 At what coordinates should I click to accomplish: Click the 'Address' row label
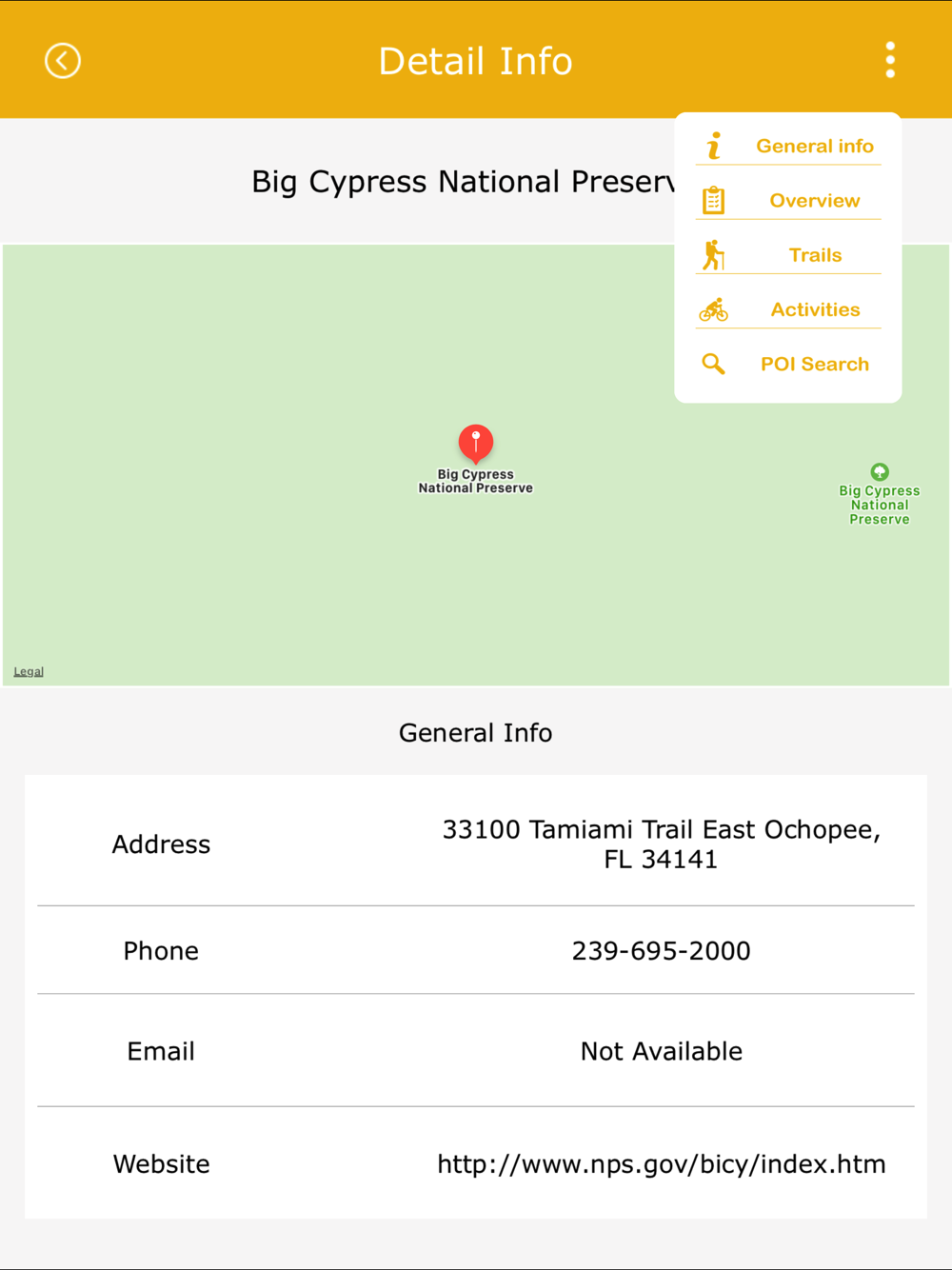coord(161,844)
